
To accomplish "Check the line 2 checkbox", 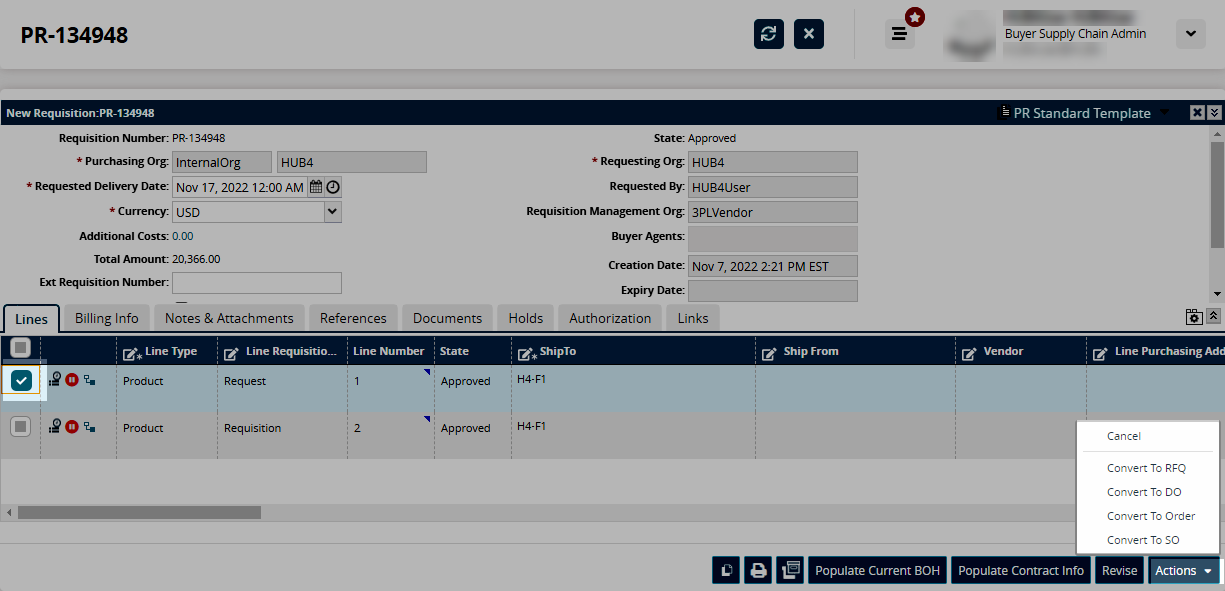I will 20,427.
